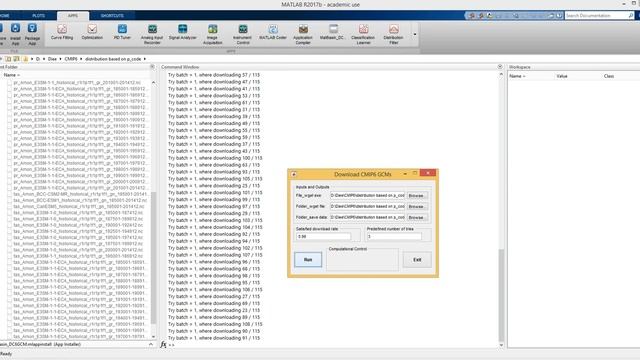Viewport: 640px width, 360px height.
Task: Click Browse next to File_wget exe
Action: (x=416, y=196)
